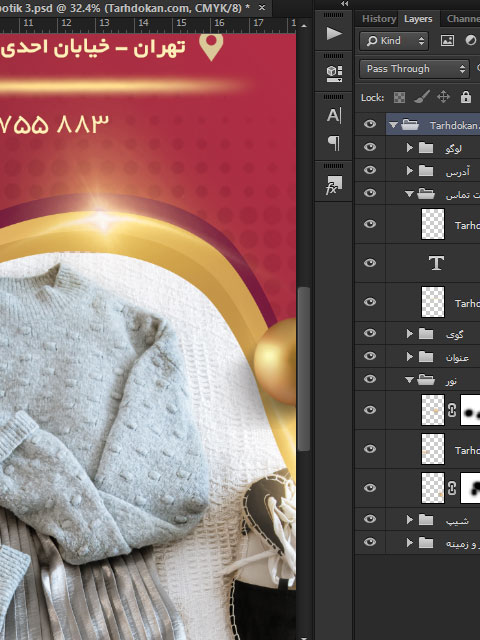Switch to the History tab

[379, 19]
